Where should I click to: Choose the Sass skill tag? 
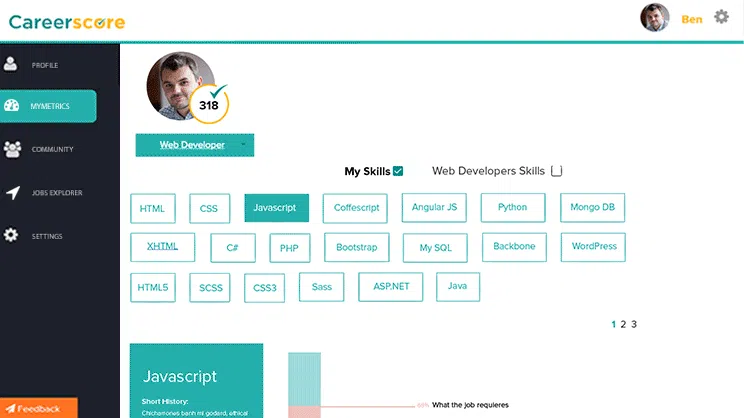click(x=321, y=287)
